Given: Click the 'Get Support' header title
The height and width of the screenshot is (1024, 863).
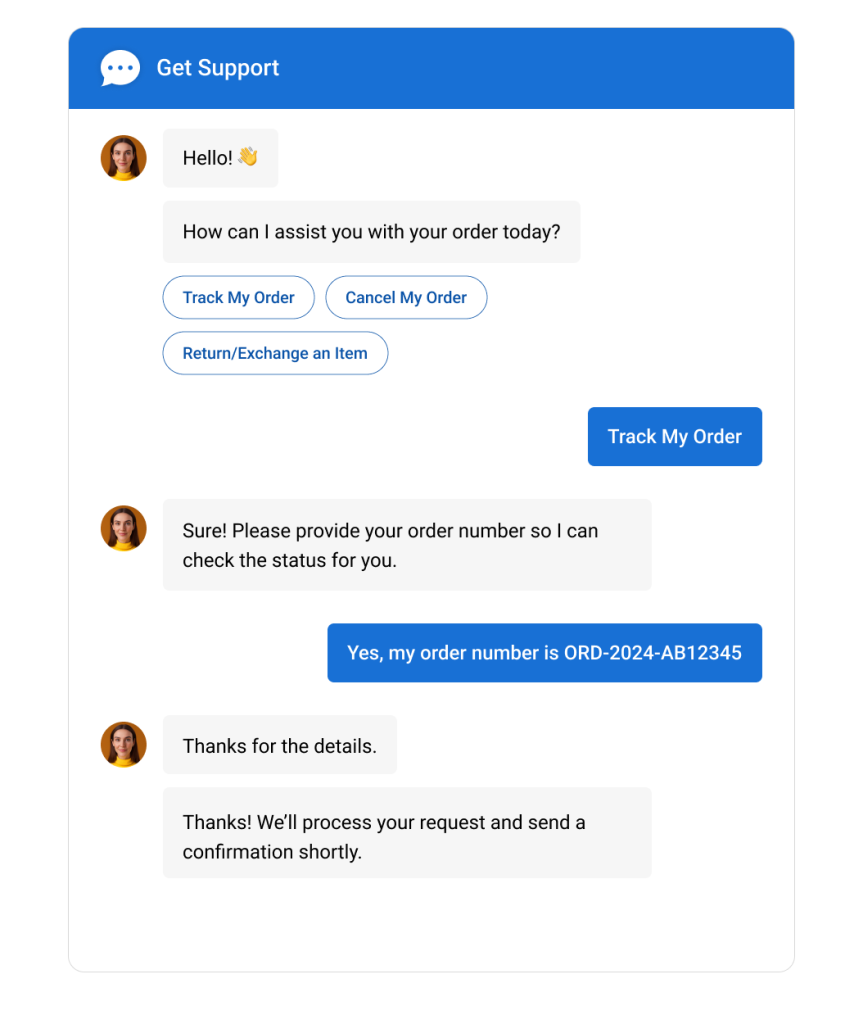Looking at the screenshot, I should (218, 68).
